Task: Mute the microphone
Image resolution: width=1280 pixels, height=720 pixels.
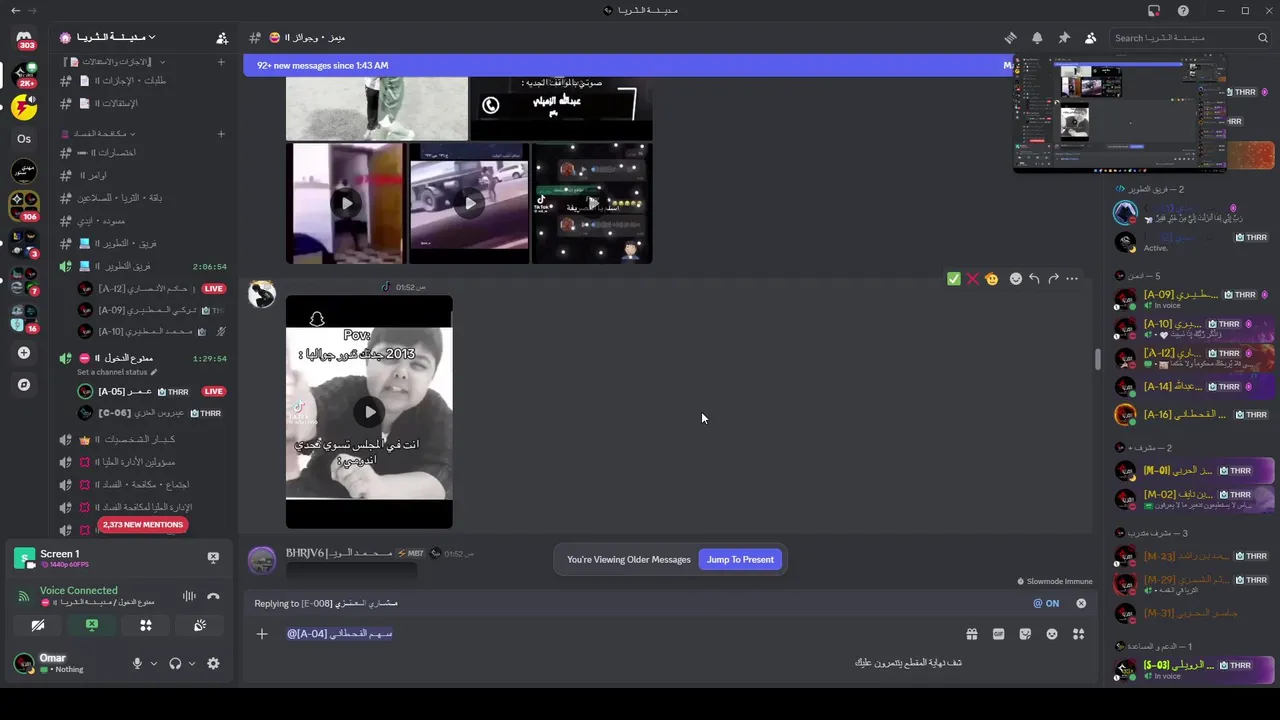Action: click(x=137, y=663)
